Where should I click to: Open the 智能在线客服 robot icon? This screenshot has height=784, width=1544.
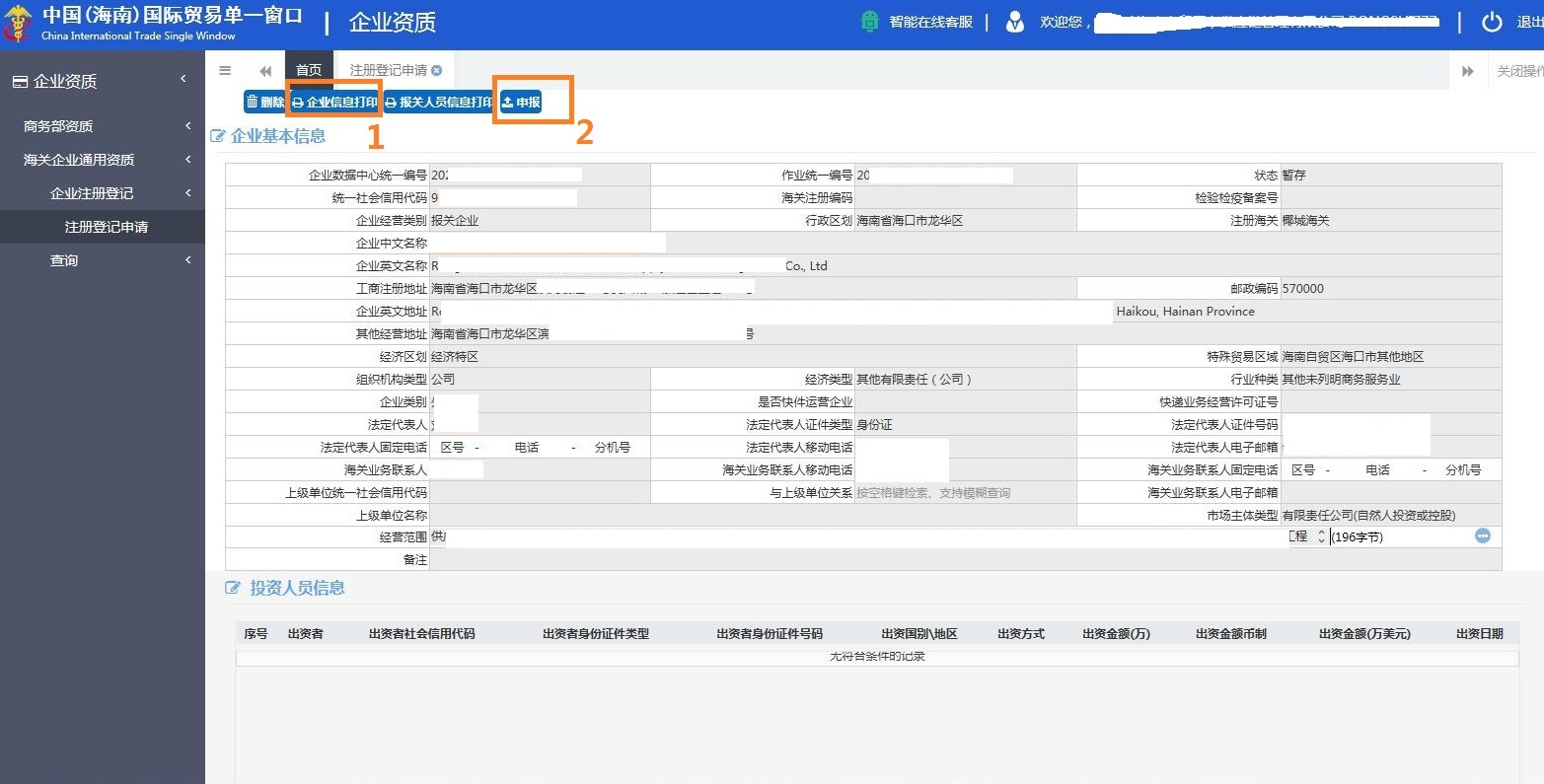point(869,22)
